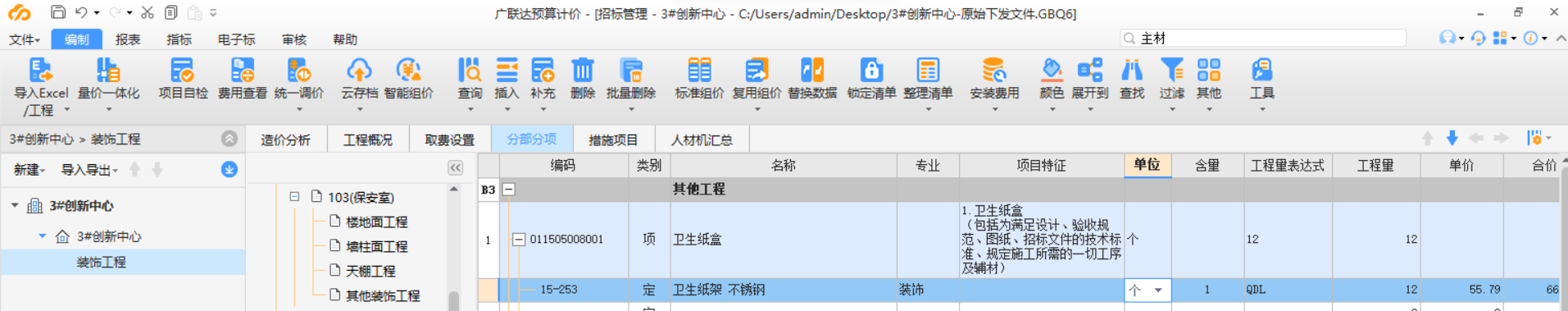
Task: Collapse the 103(保安室) tree node
Action: tap(294, 197)
